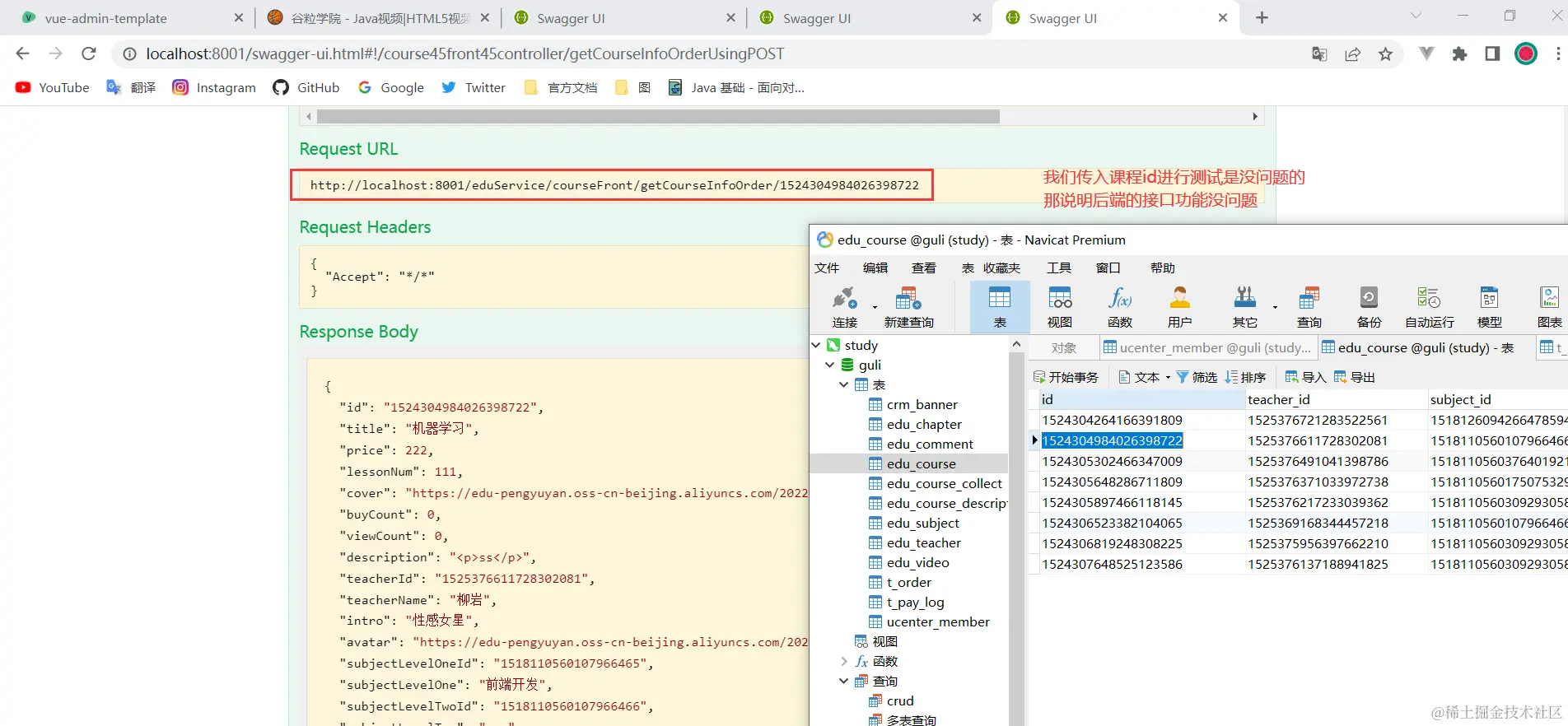Click the Navicat 连接 (Connection) toolbar icon
Image resolution: width=1568 pixels, height=726 pixels.
[x=844, y=307]
